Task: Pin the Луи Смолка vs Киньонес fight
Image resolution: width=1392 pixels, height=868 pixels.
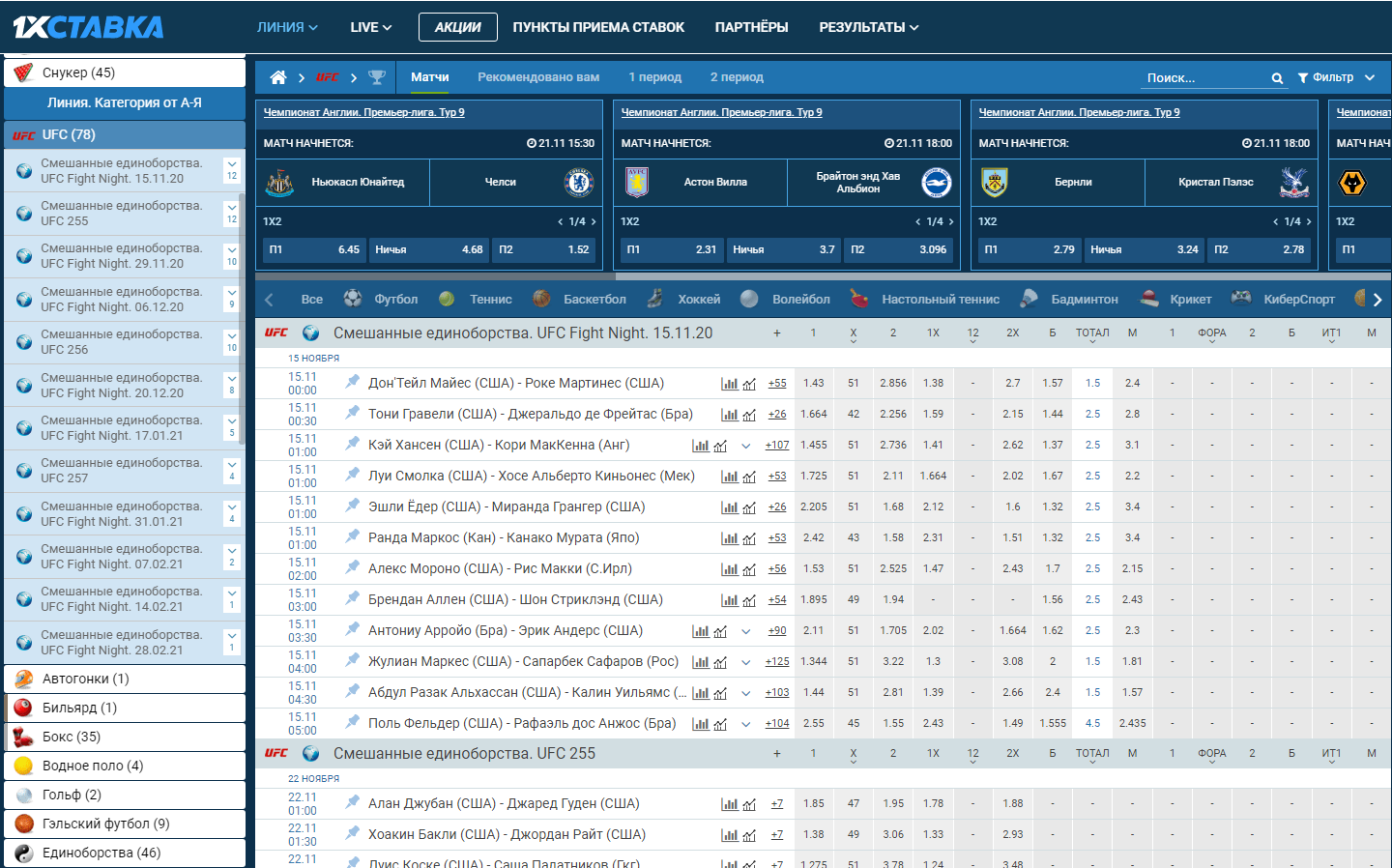Action: tap(353, 475)
